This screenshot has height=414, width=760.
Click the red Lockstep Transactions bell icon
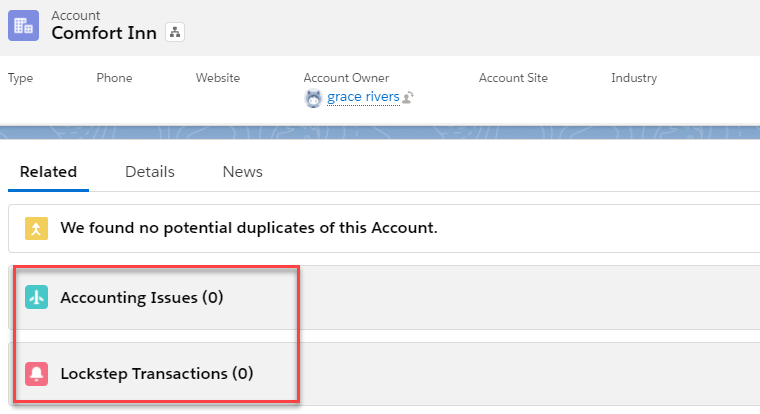pos(36,374)
